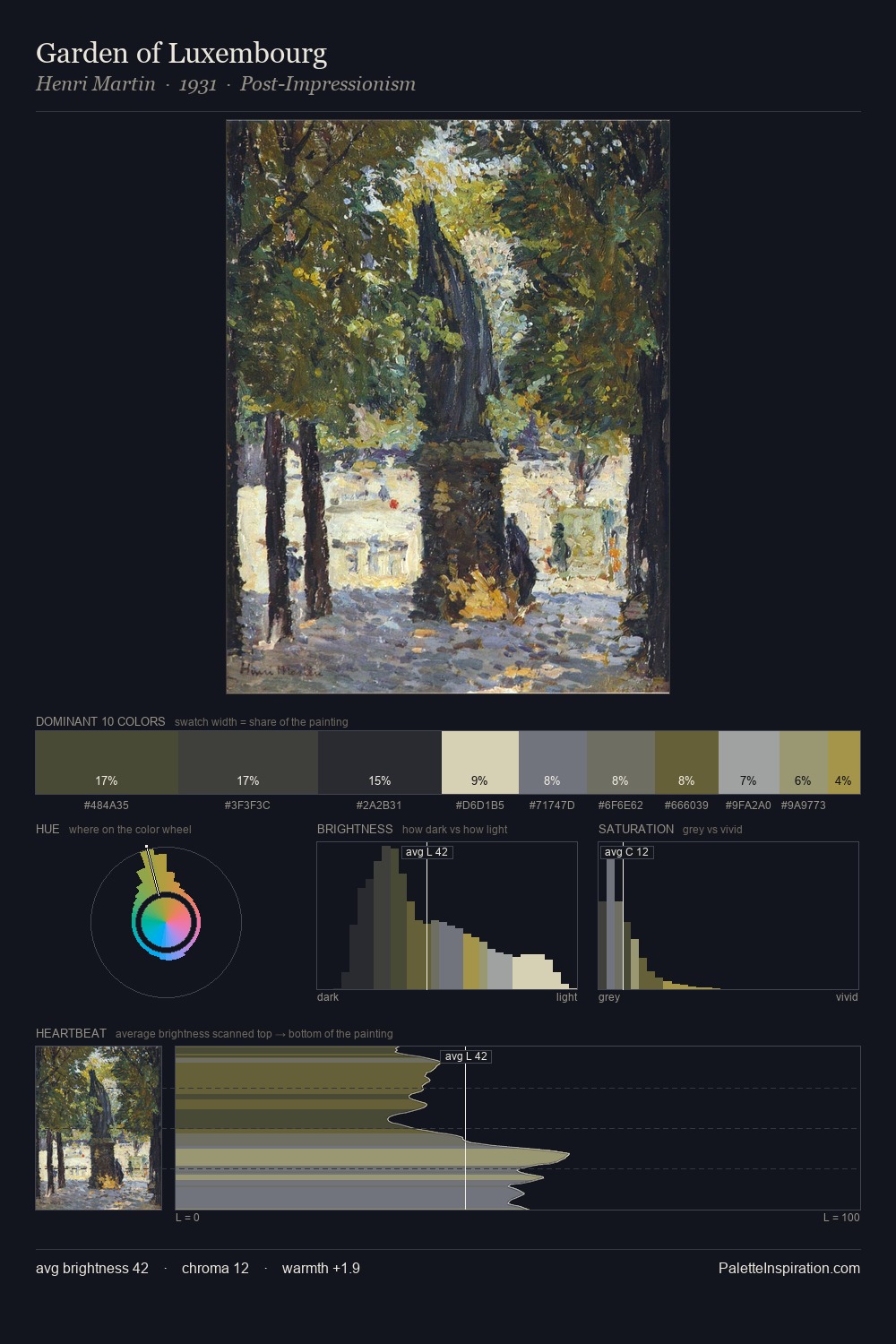
Task: Click the #6F6E62 hex code label
Action: pyautogui.click(x=621, y=806)
